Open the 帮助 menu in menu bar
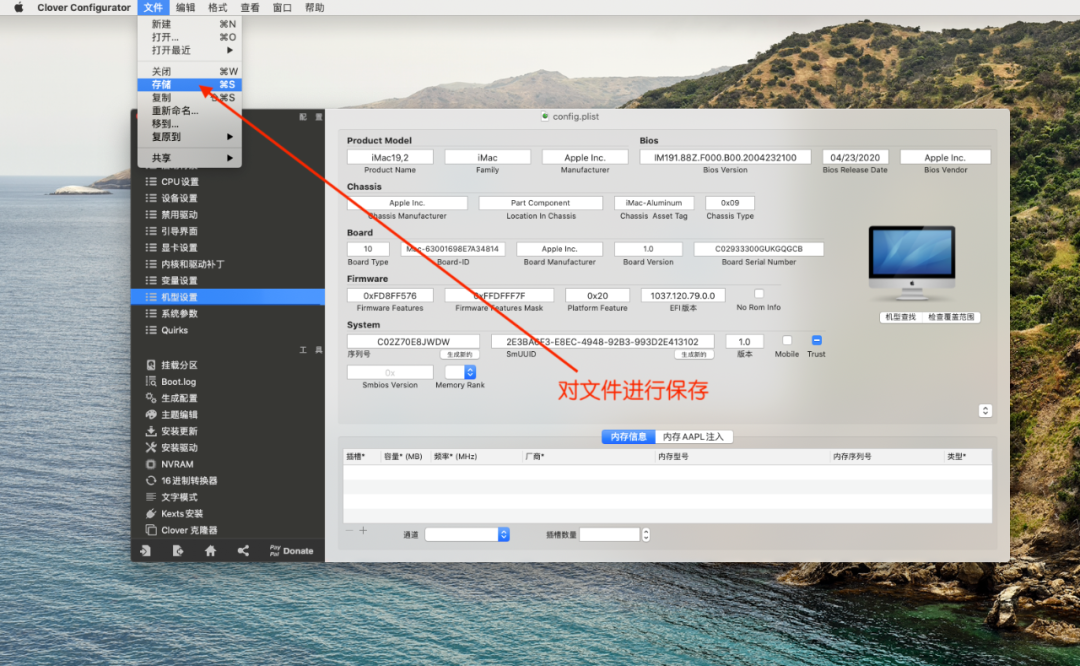The width and height of the screenshot is (1080, 666). (315, 8)
